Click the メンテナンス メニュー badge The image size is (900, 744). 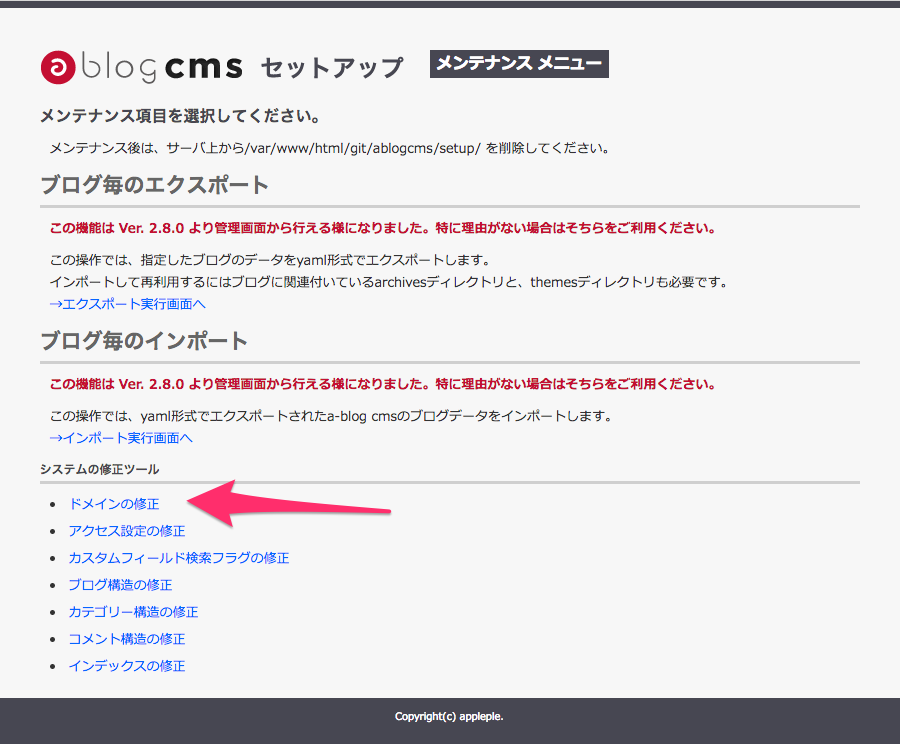tap(519, 65)
